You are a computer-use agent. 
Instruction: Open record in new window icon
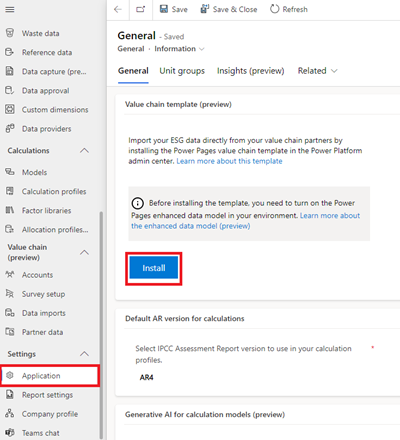pyautogui.click(x=141, y=9)
